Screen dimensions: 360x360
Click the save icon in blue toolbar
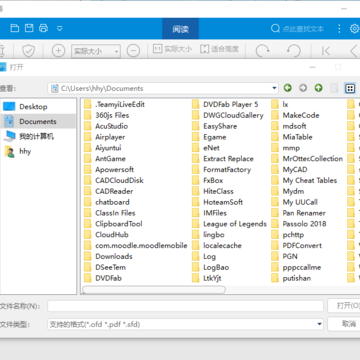click(29, 28)
